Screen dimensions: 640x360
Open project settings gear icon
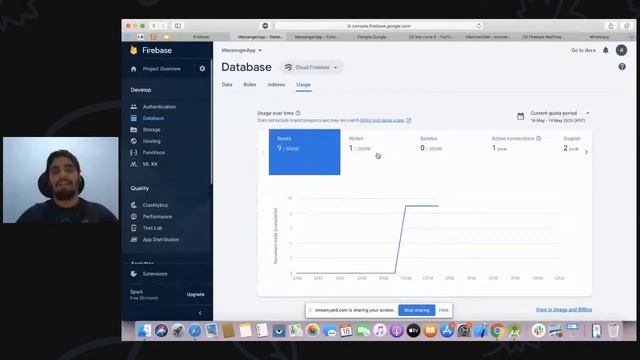pyautogui.click(x=202, y=69)
